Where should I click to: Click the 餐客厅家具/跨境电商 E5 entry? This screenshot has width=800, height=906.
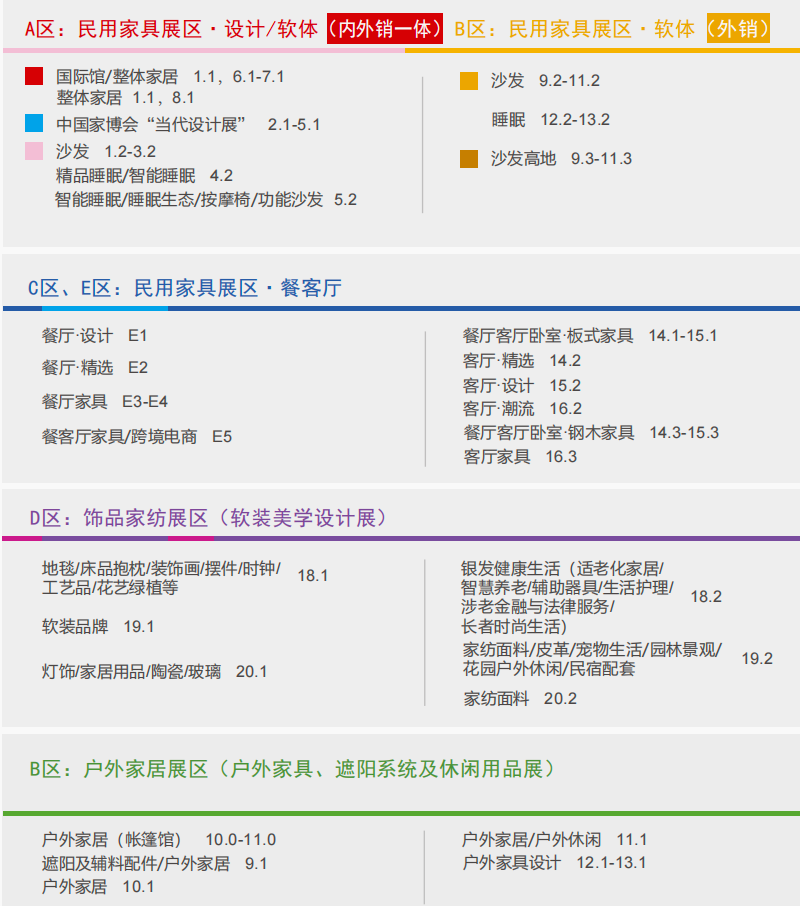136,436
